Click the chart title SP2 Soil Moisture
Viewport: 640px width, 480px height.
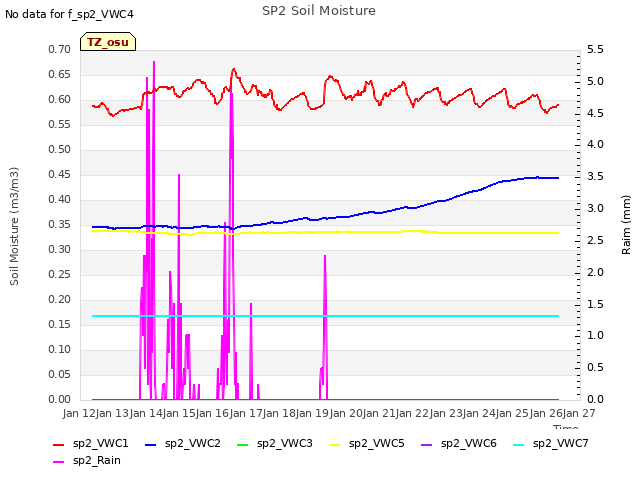(319, 11)
